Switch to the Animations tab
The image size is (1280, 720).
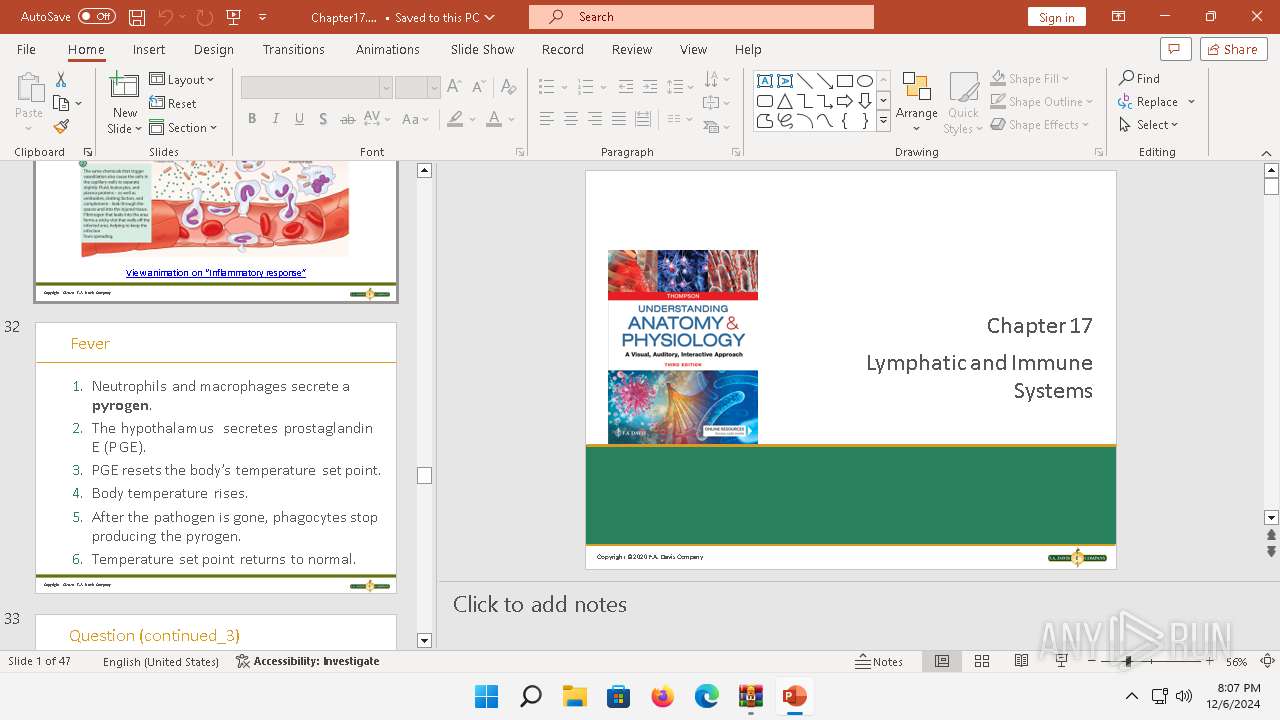coord(387,49)
